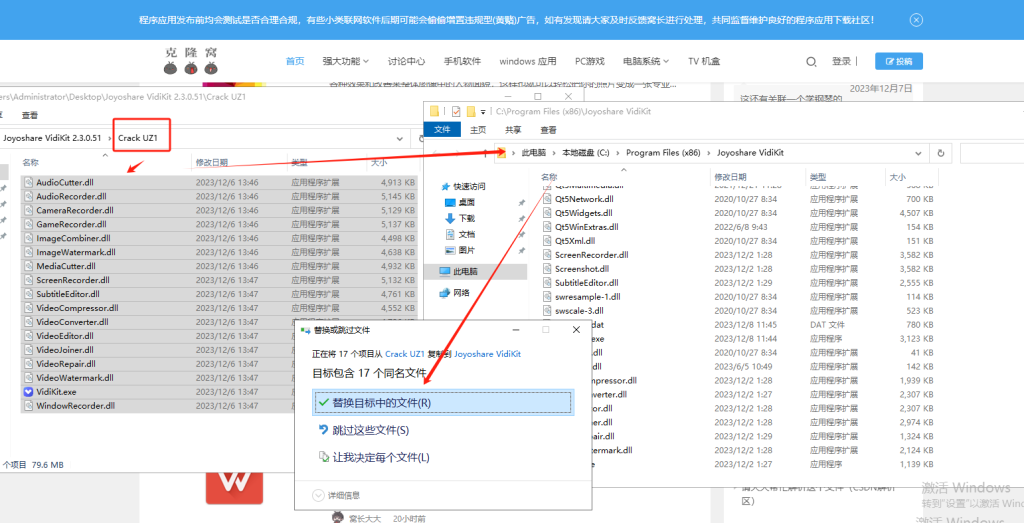Open the 登录 login link
The height and width of the screenshot is (523, 1024).
[841, 61]
